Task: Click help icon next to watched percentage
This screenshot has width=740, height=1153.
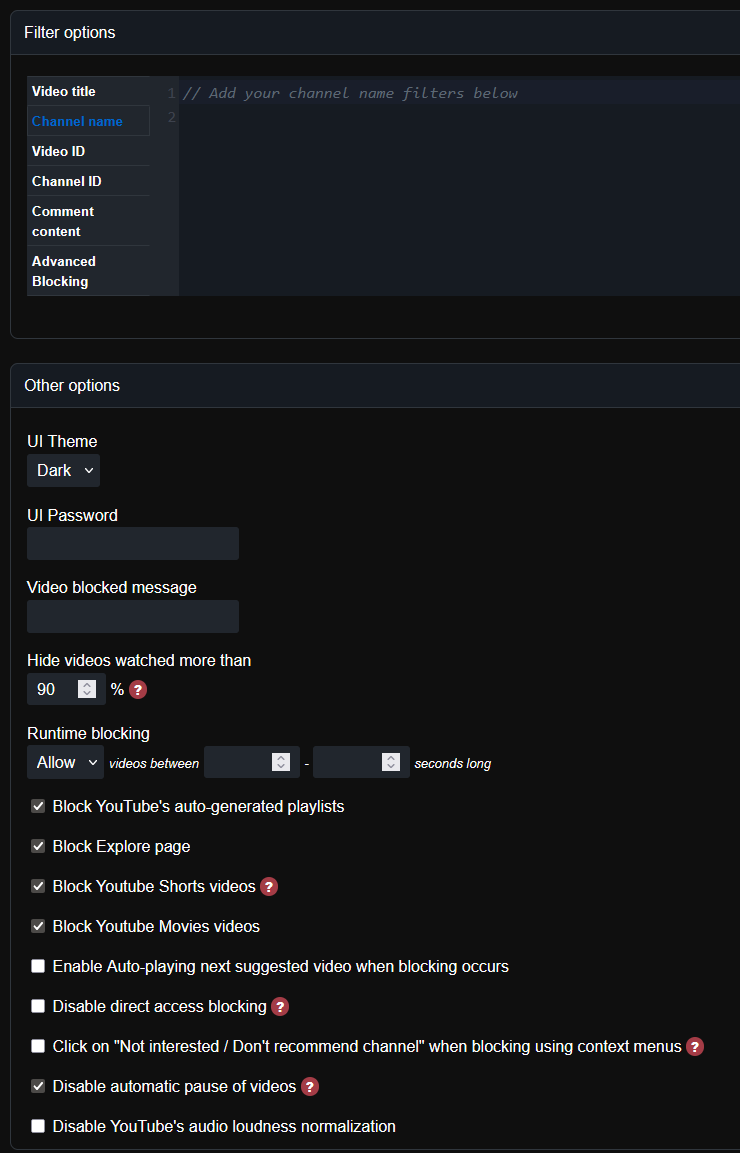Action: coord(138,690)
